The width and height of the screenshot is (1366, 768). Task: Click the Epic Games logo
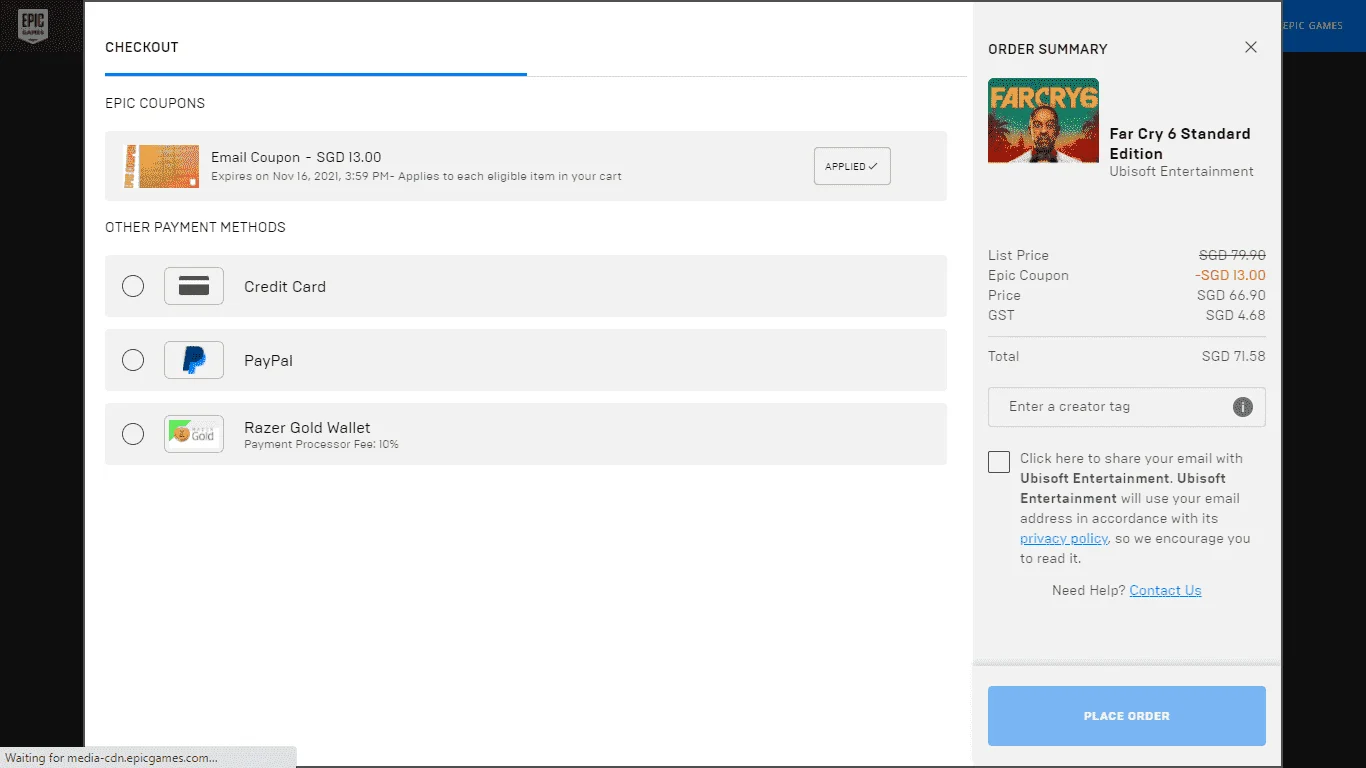click(x=33, y=25)
